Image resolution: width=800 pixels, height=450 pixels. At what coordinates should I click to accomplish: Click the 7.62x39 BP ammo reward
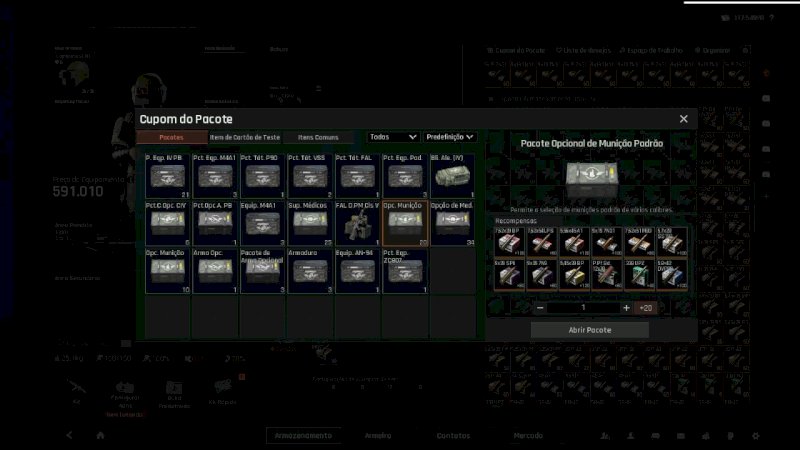(x=509, y=242)
